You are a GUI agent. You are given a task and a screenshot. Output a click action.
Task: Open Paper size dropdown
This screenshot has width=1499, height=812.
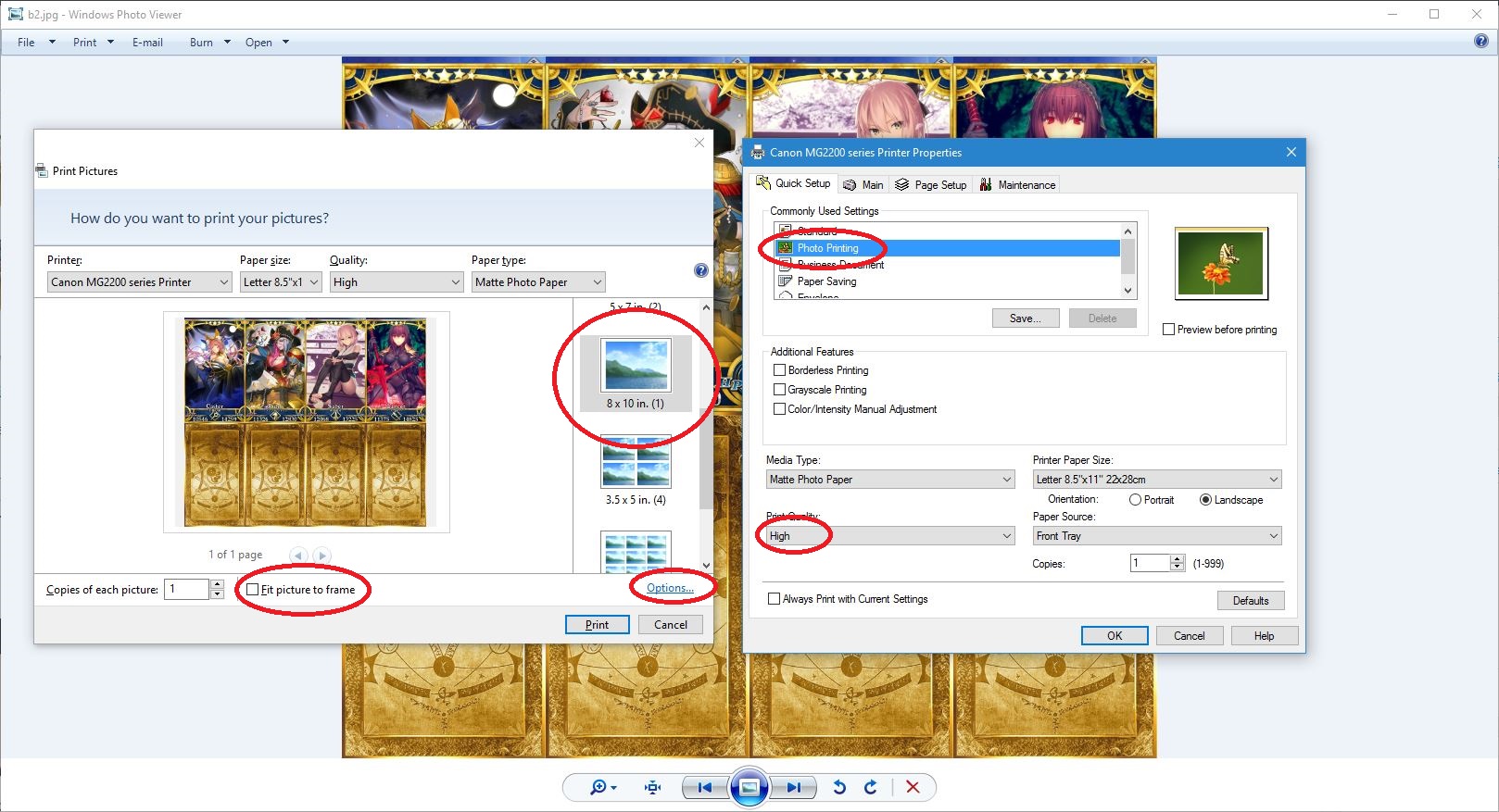(281, 282)
